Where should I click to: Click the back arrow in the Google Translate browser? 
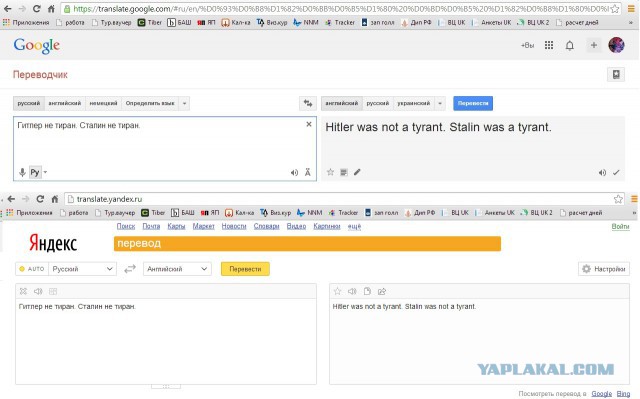(x=7, y=9)
